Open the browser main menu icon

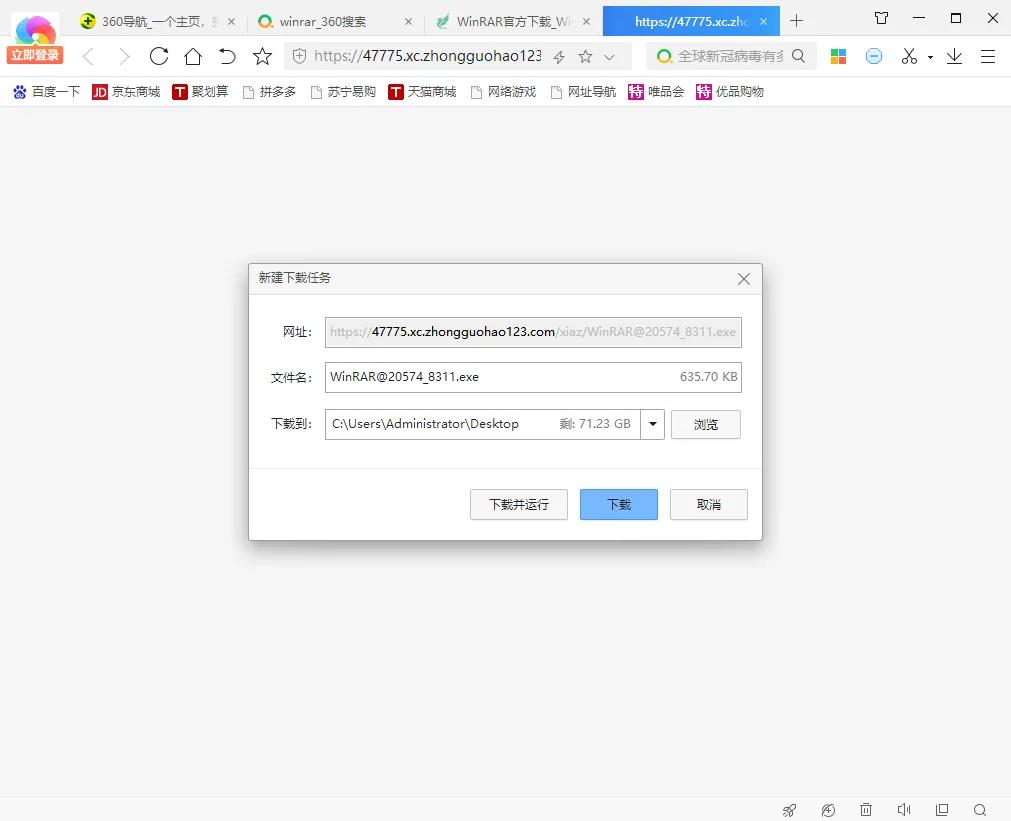988,57
